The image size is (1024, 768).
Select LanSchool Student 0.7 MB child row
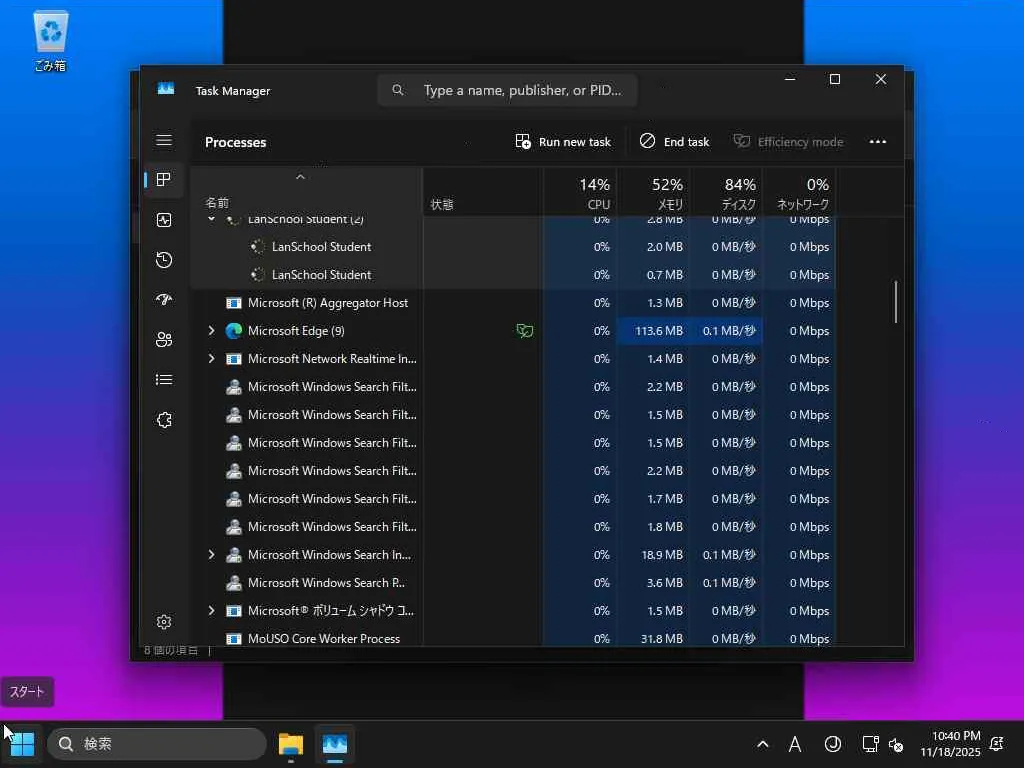point(513,275)
